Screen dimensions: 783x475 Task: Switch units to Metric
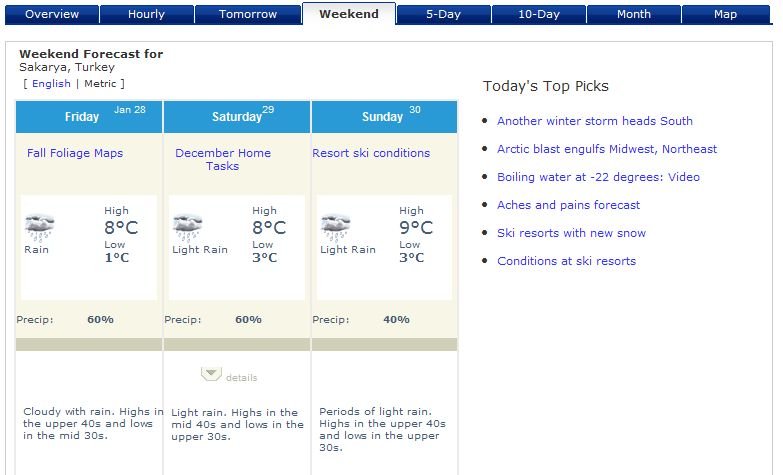tap(100, 83)
